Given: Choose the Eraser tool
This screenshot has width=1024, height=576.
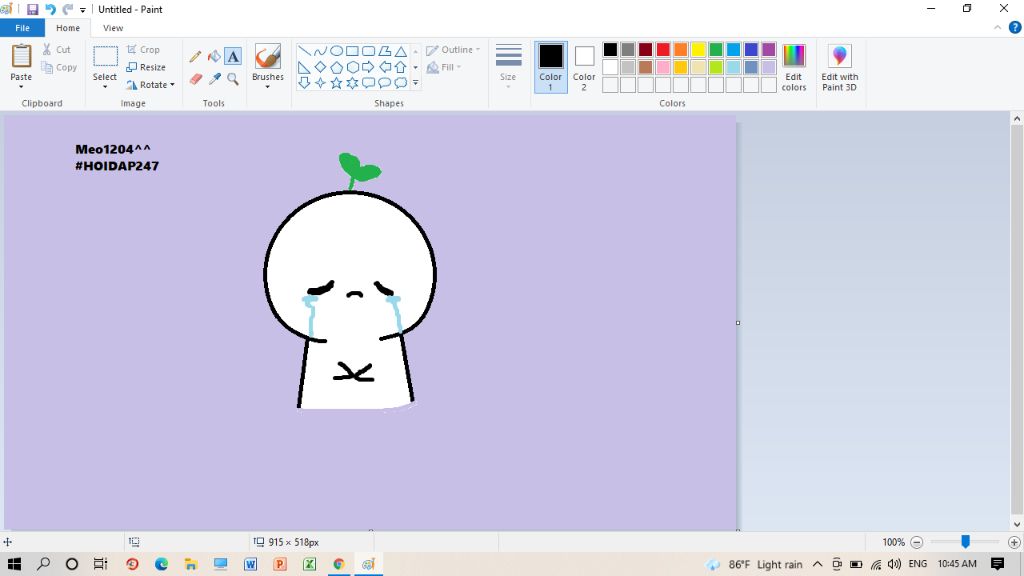Looking at the screenshot, I should [x=195, y=79].
